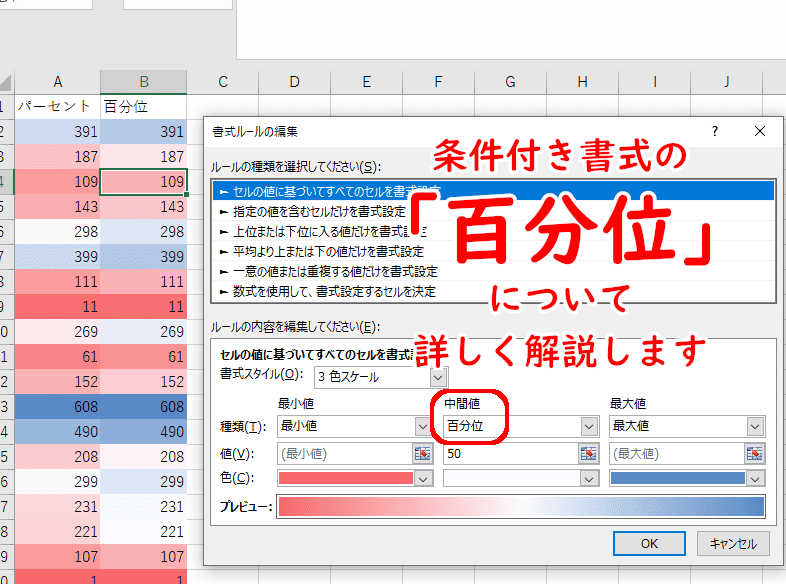Select column I header
This screenshot has width=786, height=584.
[x=655, y=82]
